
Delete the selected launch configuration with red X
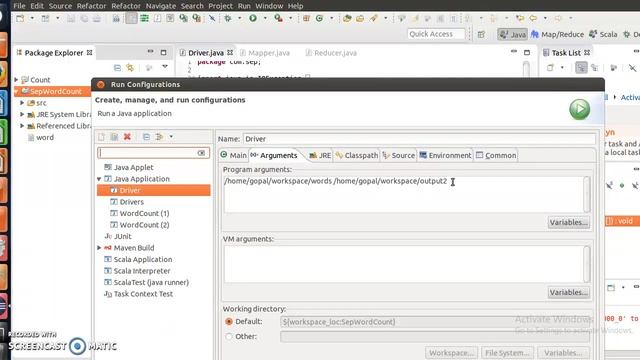point(127,137)
